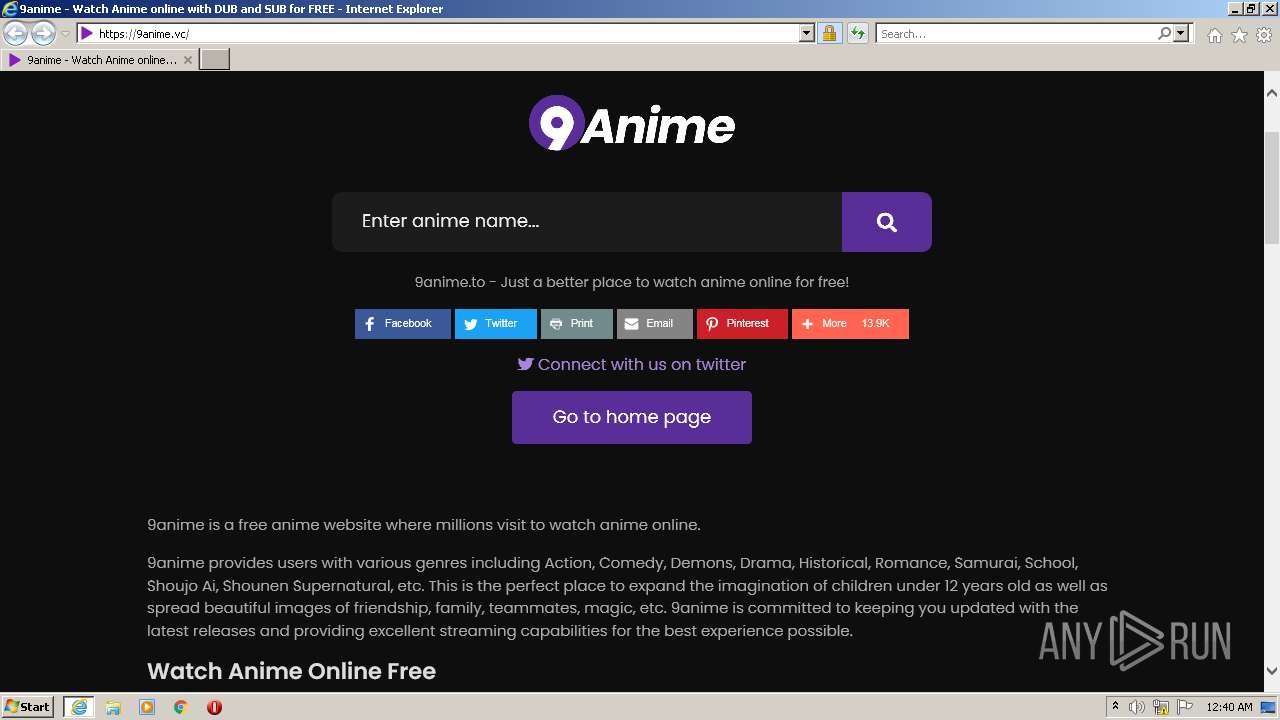Click the red Opera taskbar icon
The image size is (1280, 720).
tap(214, 707)
